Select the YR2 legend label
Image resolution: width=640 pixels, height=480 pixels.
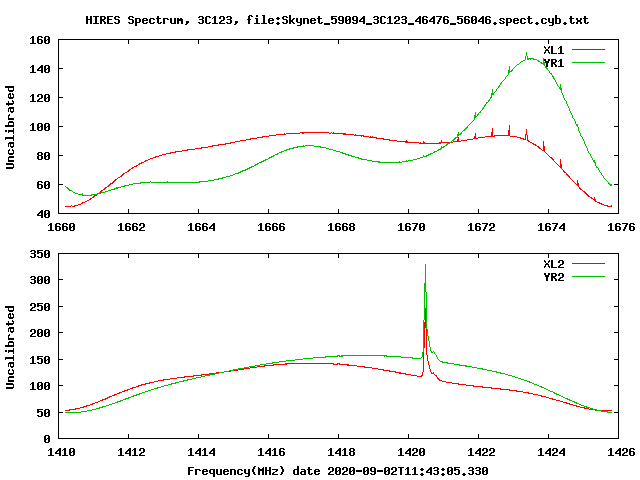[553, 277]
